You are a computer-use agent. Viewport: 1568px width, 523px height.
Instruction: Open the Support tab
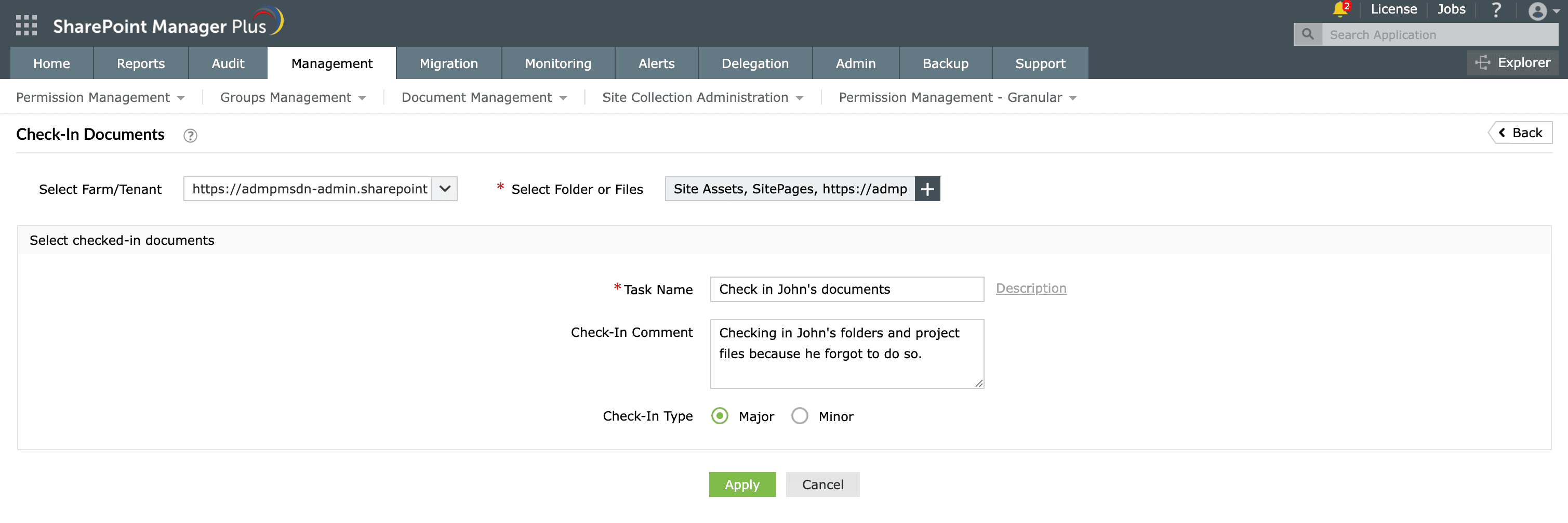(1040, 63)
